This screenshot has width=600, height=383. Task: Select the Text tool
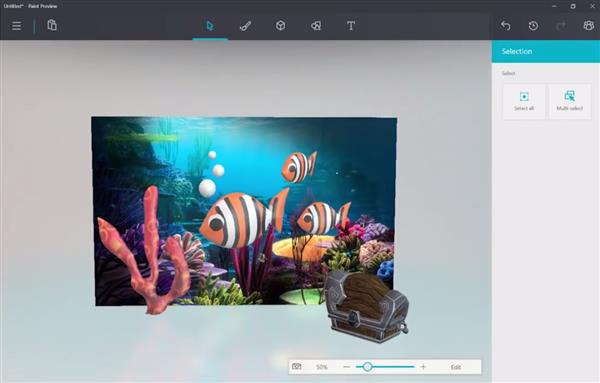tap(351, 26)
